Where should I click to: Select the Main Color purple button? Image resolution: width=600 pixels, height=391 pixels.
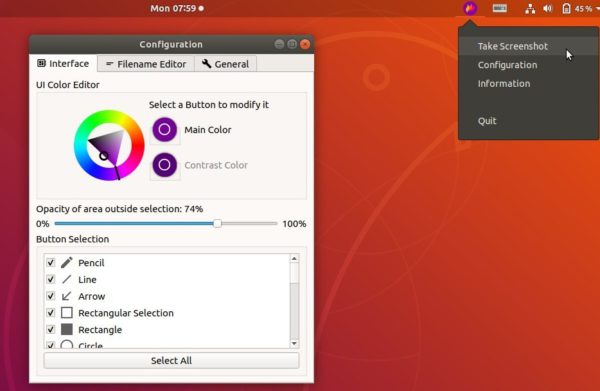[x=165, y=130]
